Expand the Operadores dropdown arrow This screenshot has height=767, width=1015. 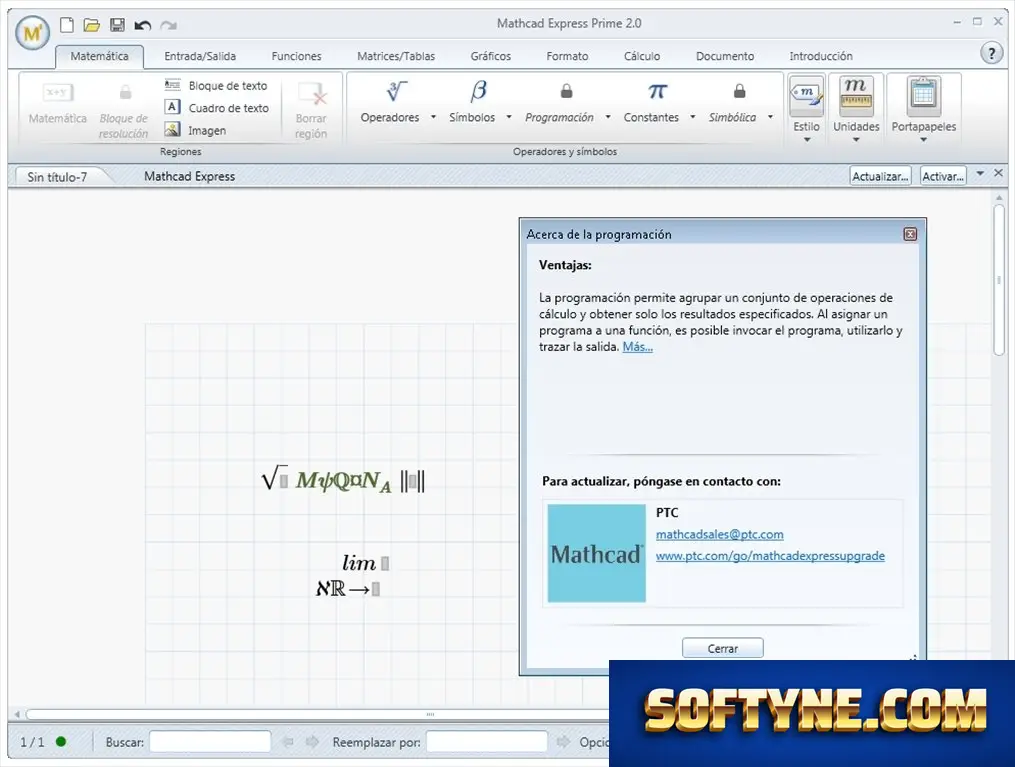[433, 117]
